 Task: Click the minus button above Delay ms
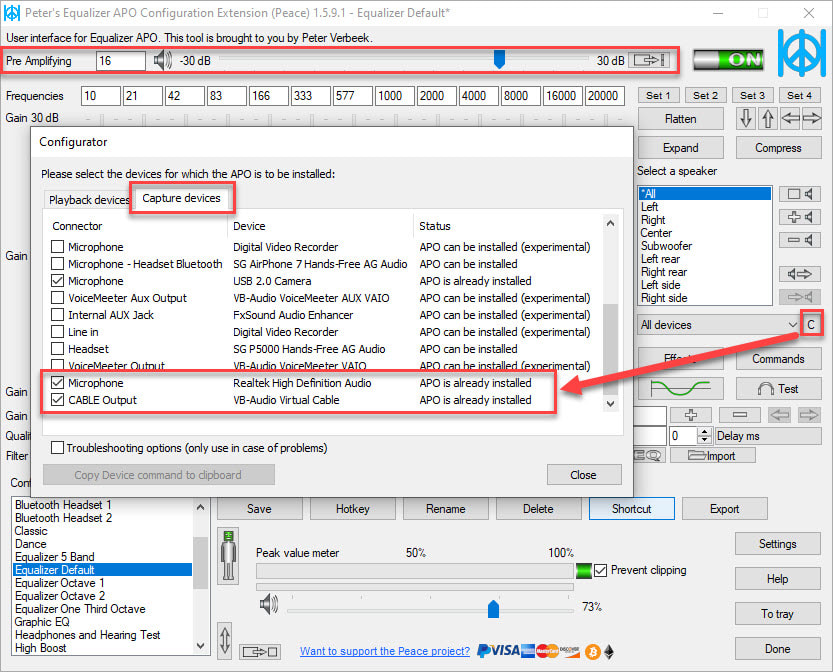[740, 415]
